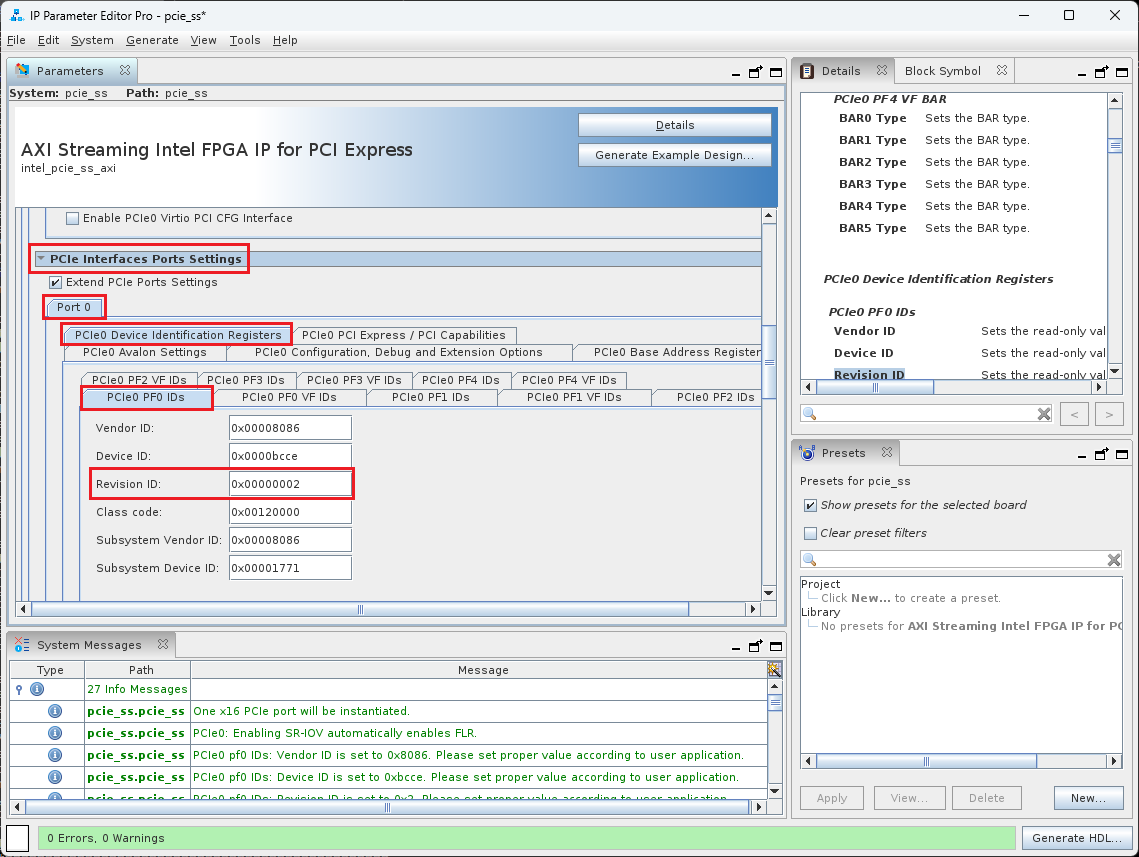Close the Parameters tab
1139x857 pixels.
point(125,71)
